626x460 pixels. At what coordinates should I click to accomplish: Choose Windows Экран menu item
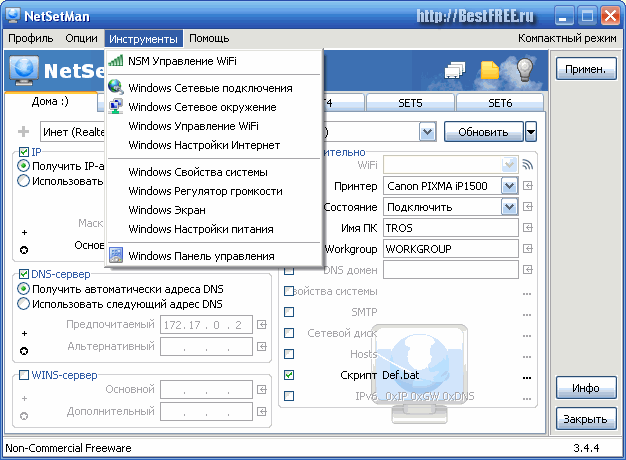(x=214, y=210)
